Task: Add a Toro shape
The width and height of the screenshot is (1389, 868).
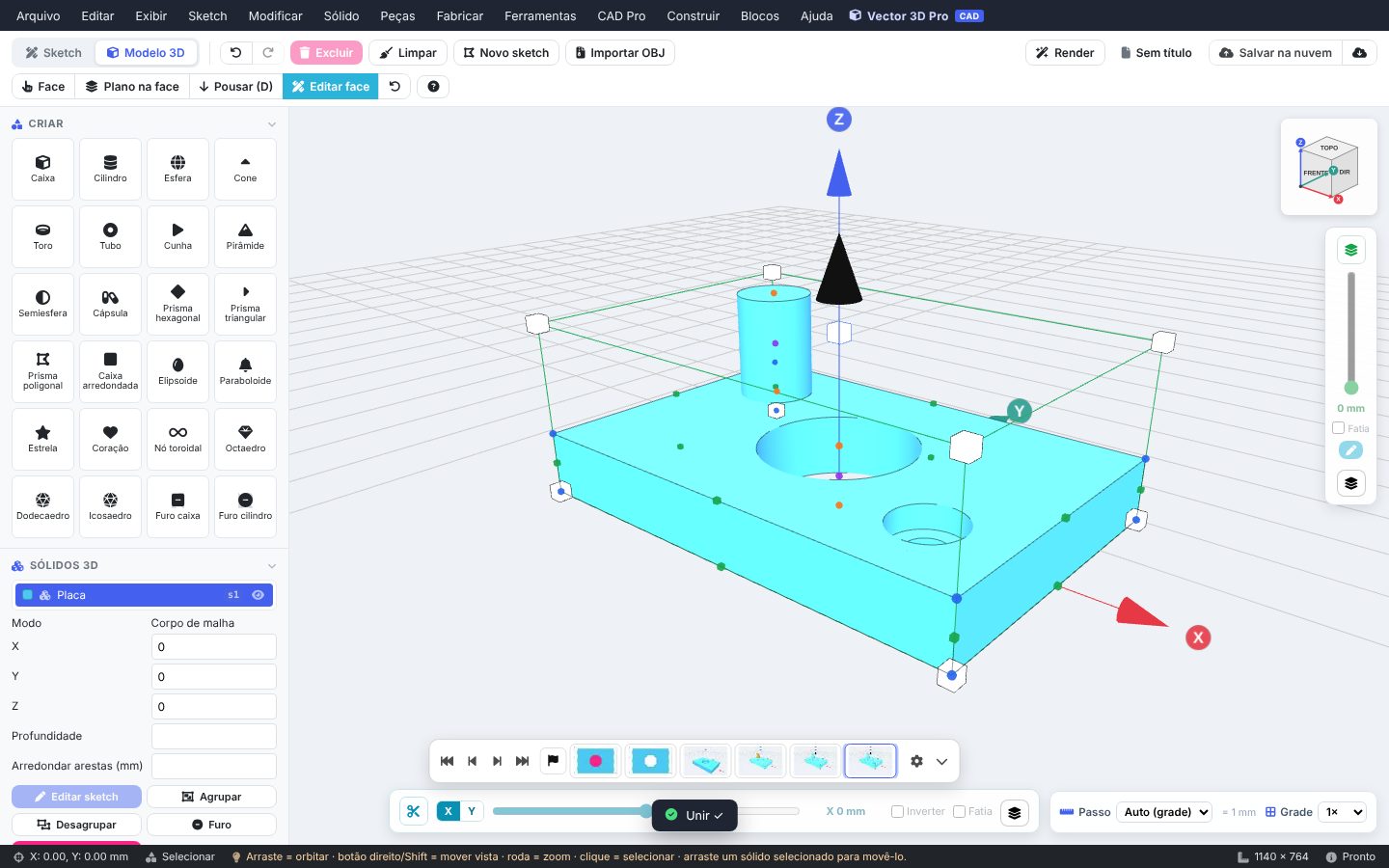Action: coord(42,236)
